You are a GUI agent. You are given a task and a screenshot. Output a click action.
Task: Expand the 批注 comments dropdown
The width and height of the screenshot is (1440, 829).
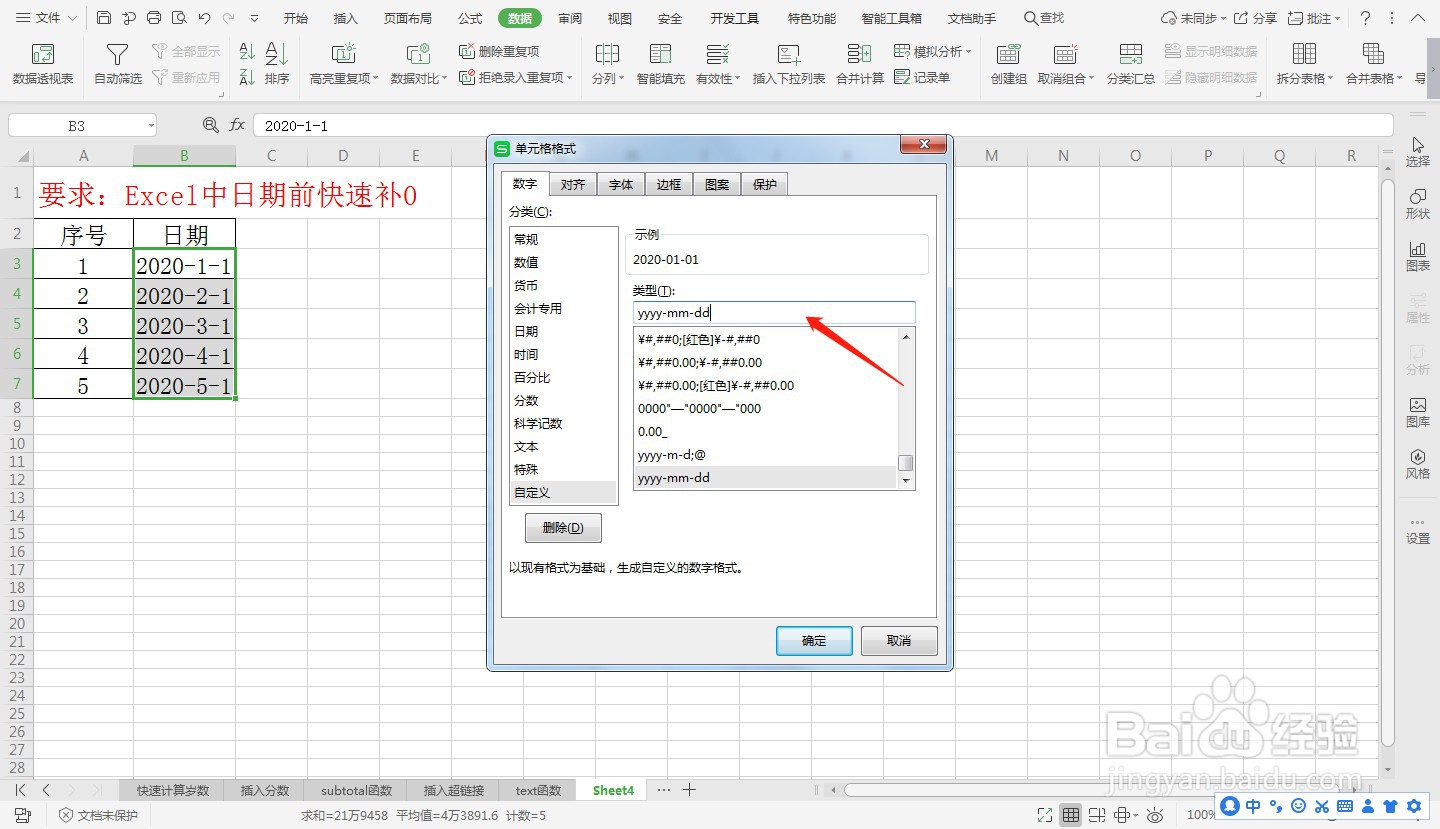[x=1338, y=18]
